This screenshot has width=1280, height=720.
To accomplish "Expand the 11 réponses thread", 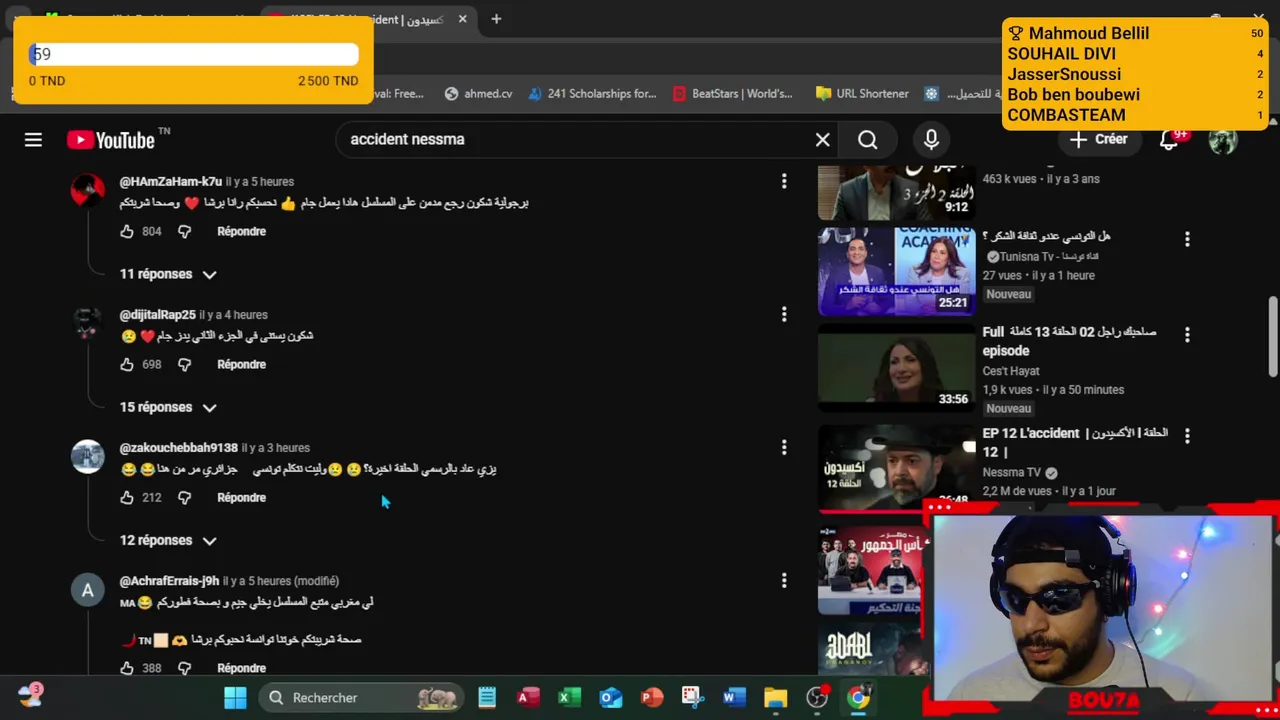I will 168,274.
